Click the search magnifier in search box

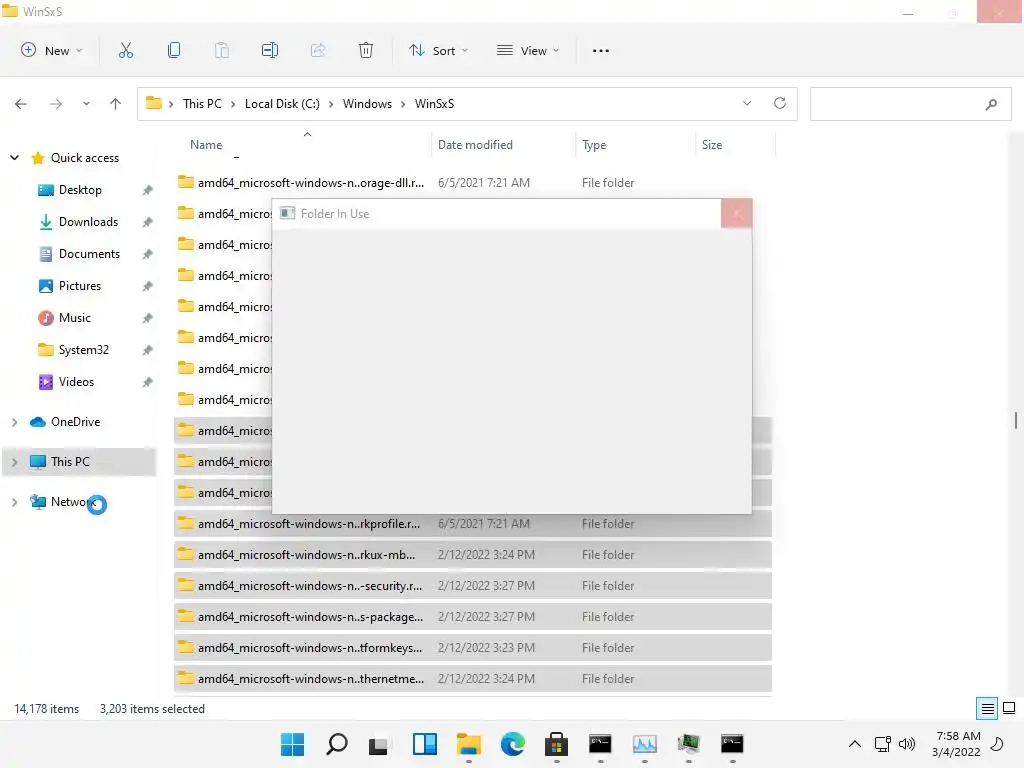tap(991, 104)
